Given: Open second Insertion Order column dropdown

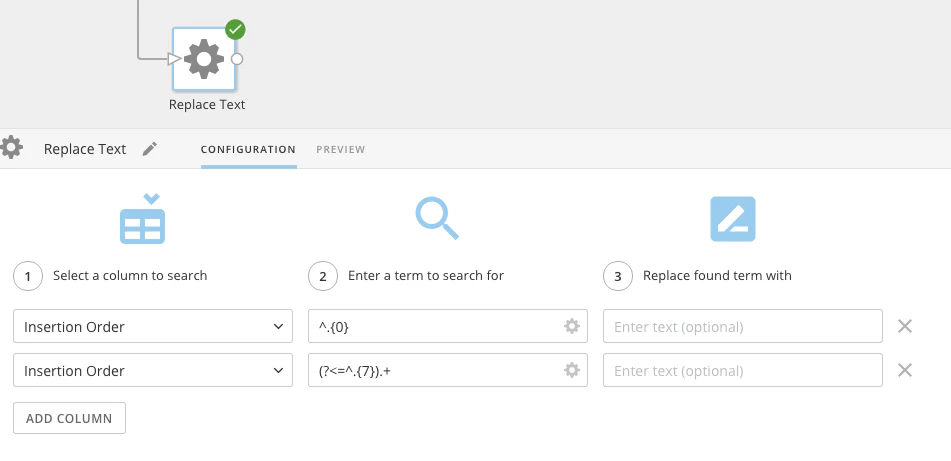Looking at the screenshot, I should click(153, 370).
